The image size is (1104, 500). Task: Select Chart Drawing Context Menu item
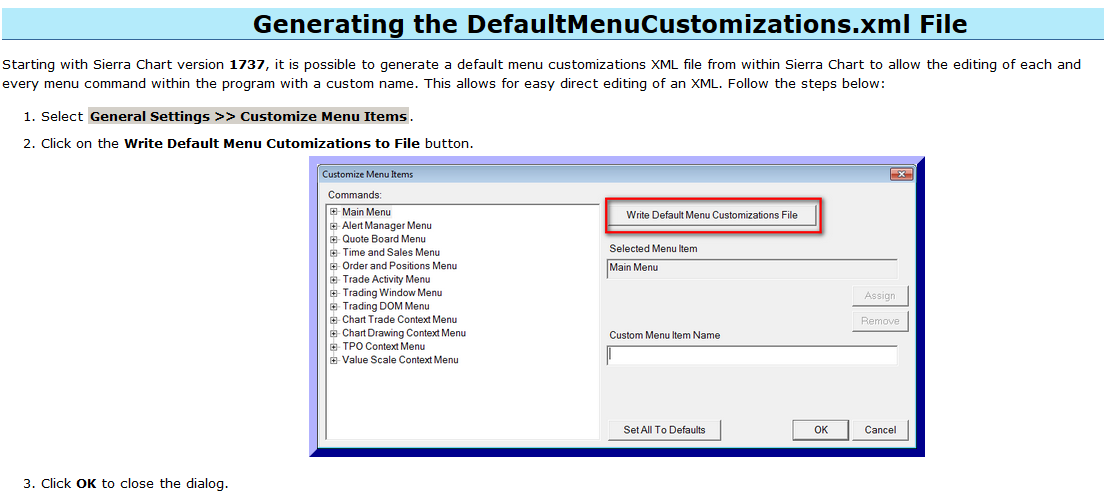click(x=403, y=332)
